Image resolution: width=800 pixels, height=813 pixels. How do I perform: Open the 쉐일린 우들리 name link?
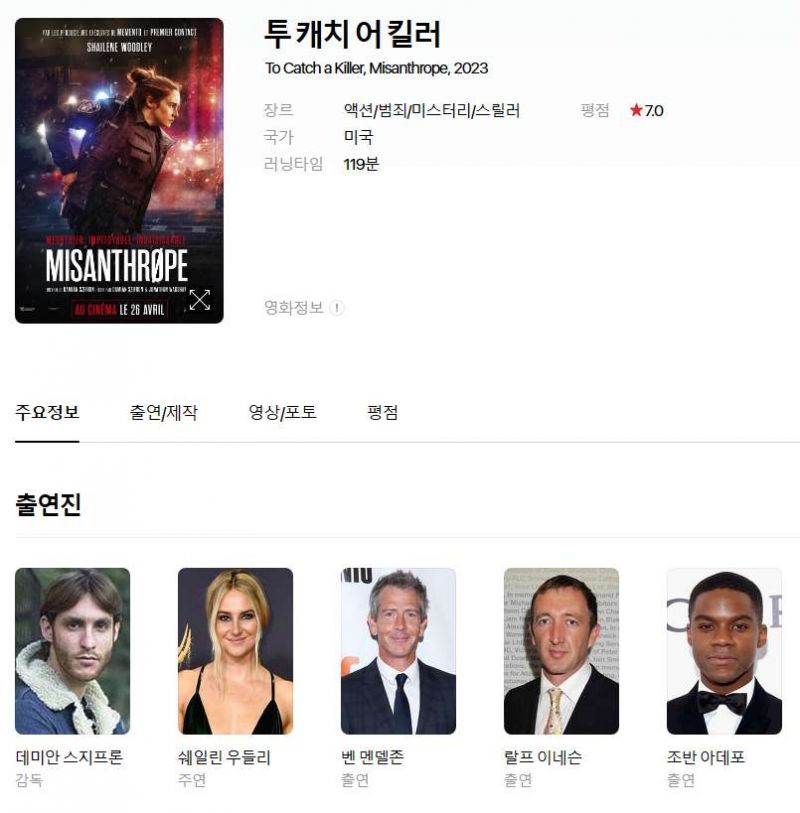(x=224, y=758)
